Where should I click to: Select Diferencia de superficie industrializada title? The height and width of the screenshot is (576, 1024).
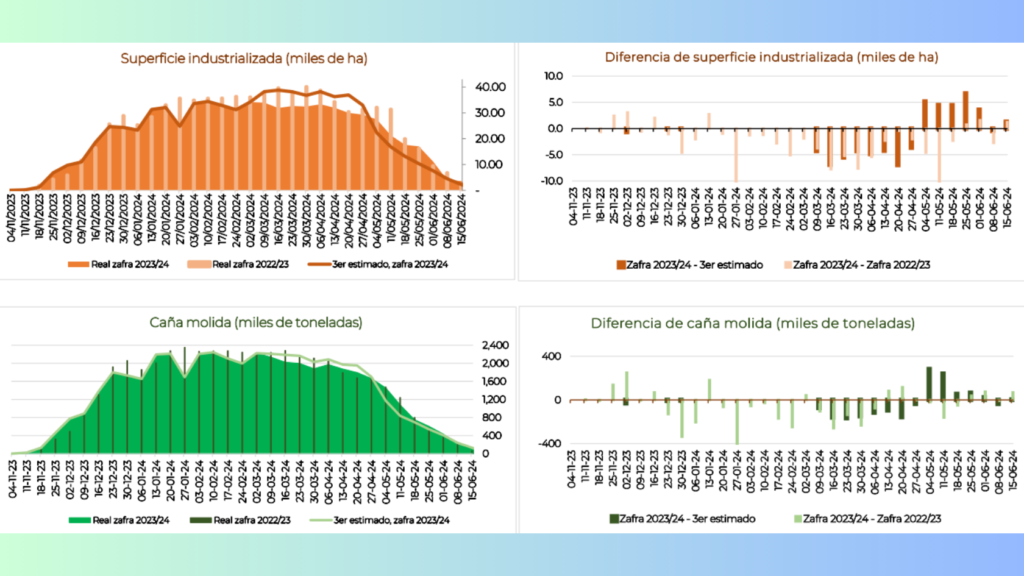771,57
